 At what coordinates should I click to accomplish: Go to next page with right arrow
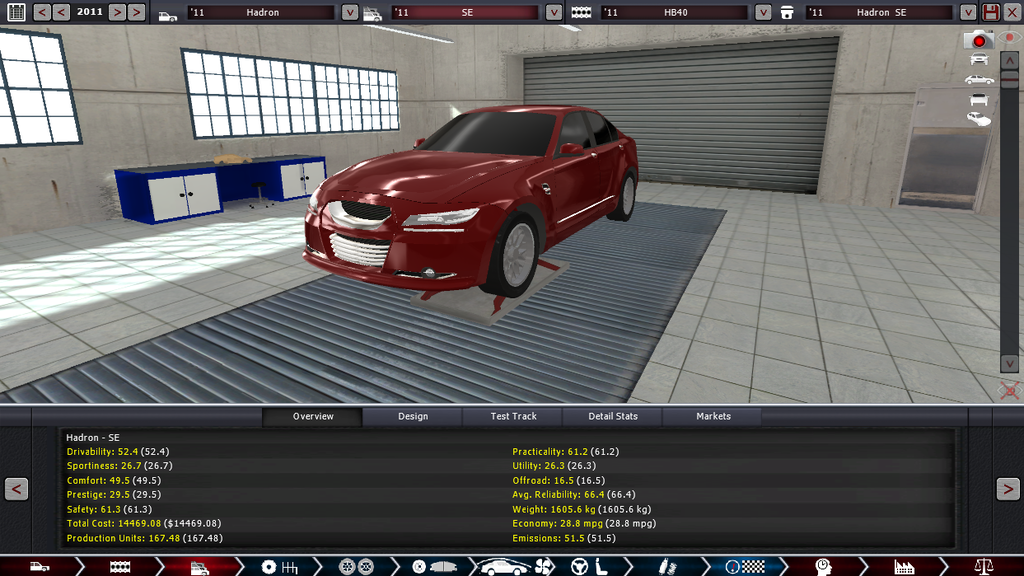(1007, 489)
